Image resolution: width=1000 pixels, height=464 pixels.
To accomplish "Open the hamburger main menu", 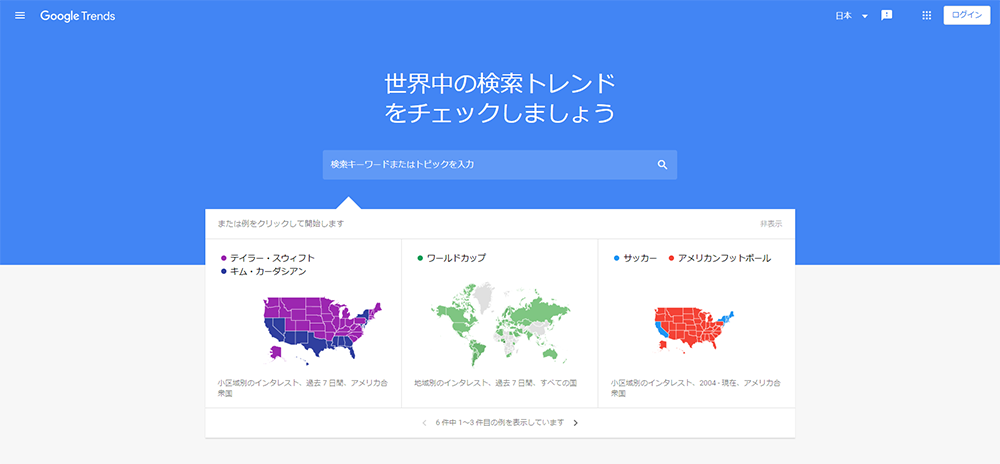I will (20, 16).
